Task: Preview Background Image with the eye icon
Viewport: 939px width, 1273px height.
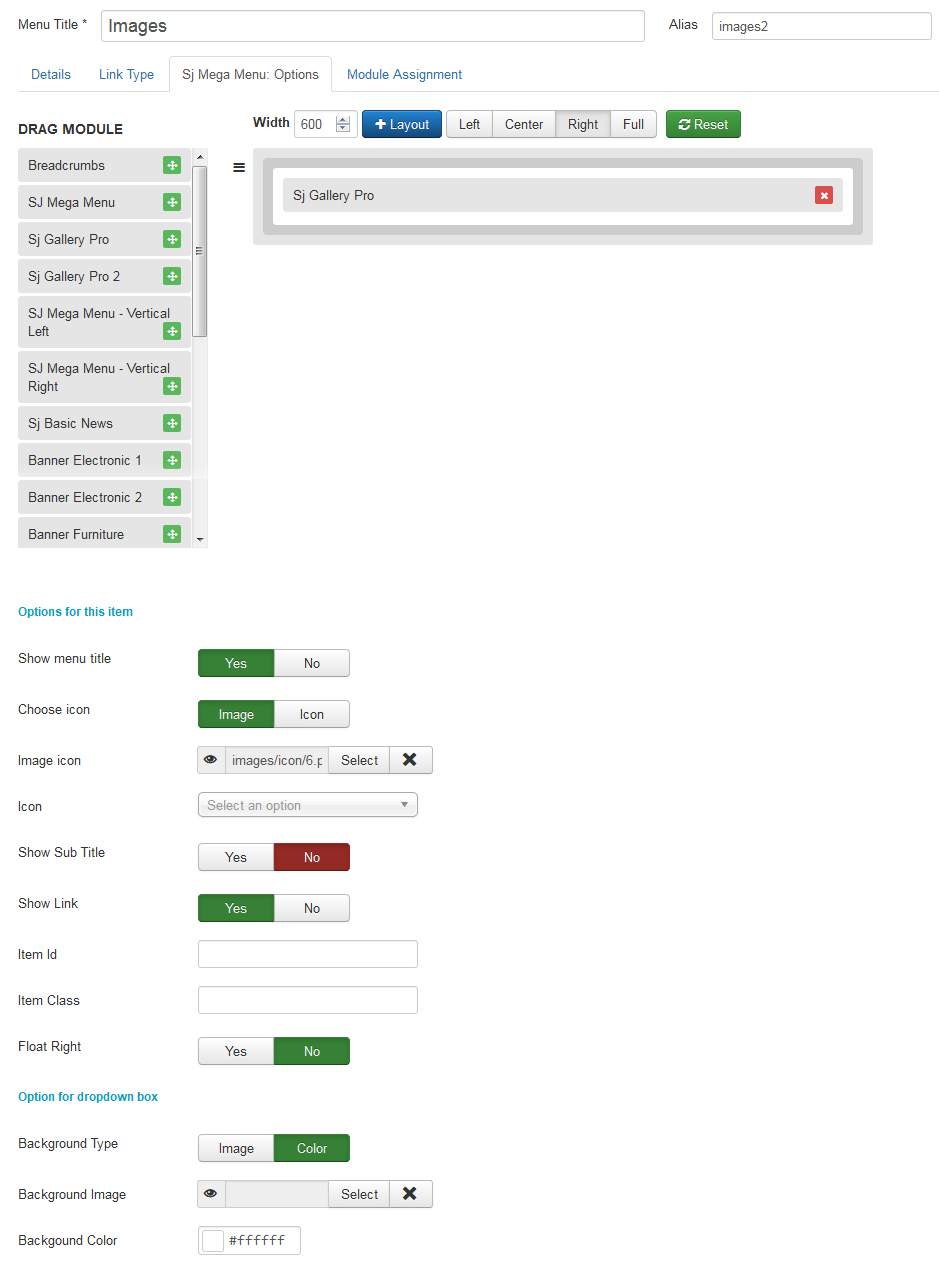Action: [x=211, y=1194]
